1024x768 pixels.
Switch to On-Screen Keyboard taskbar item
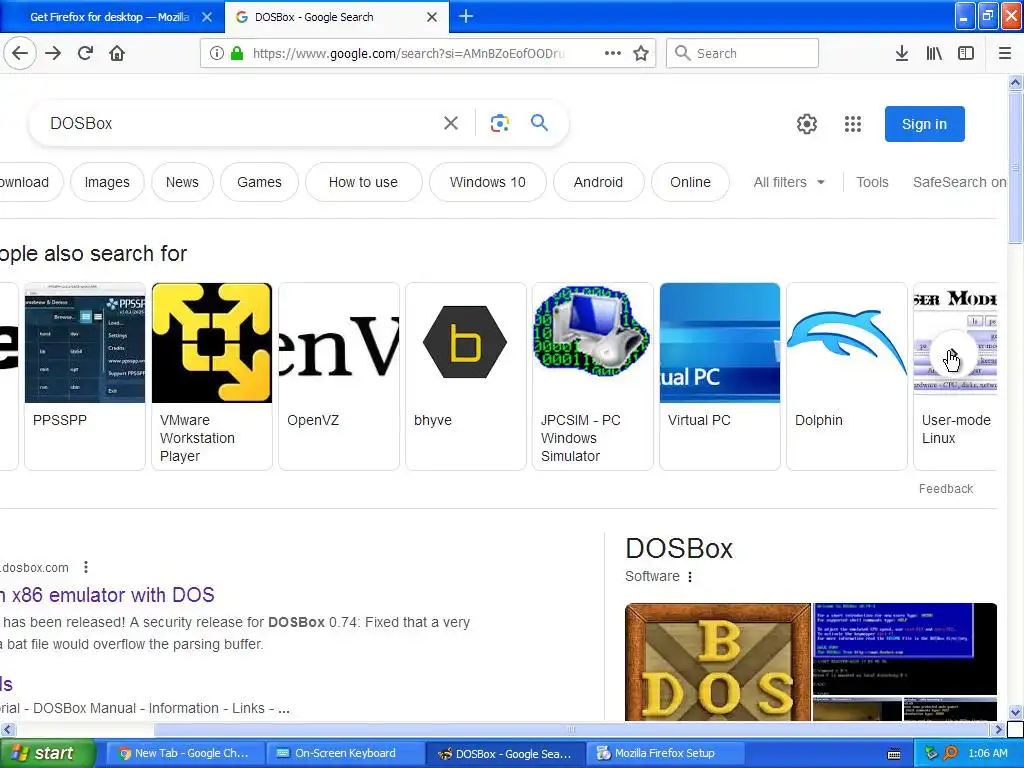point(345,753)
